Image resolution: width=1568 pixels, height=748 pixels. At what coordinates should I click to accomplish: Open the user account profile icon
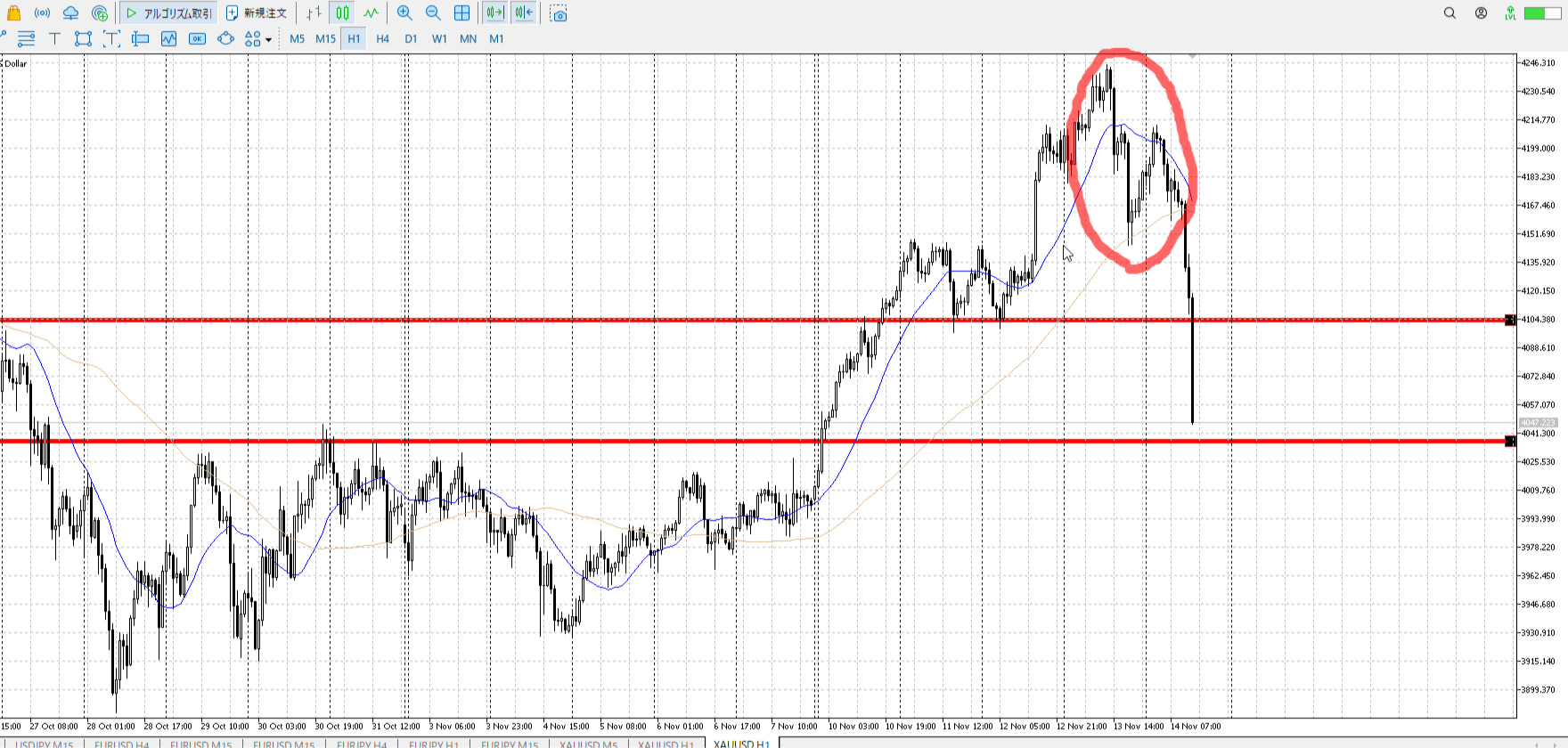tap(1481, 13)
